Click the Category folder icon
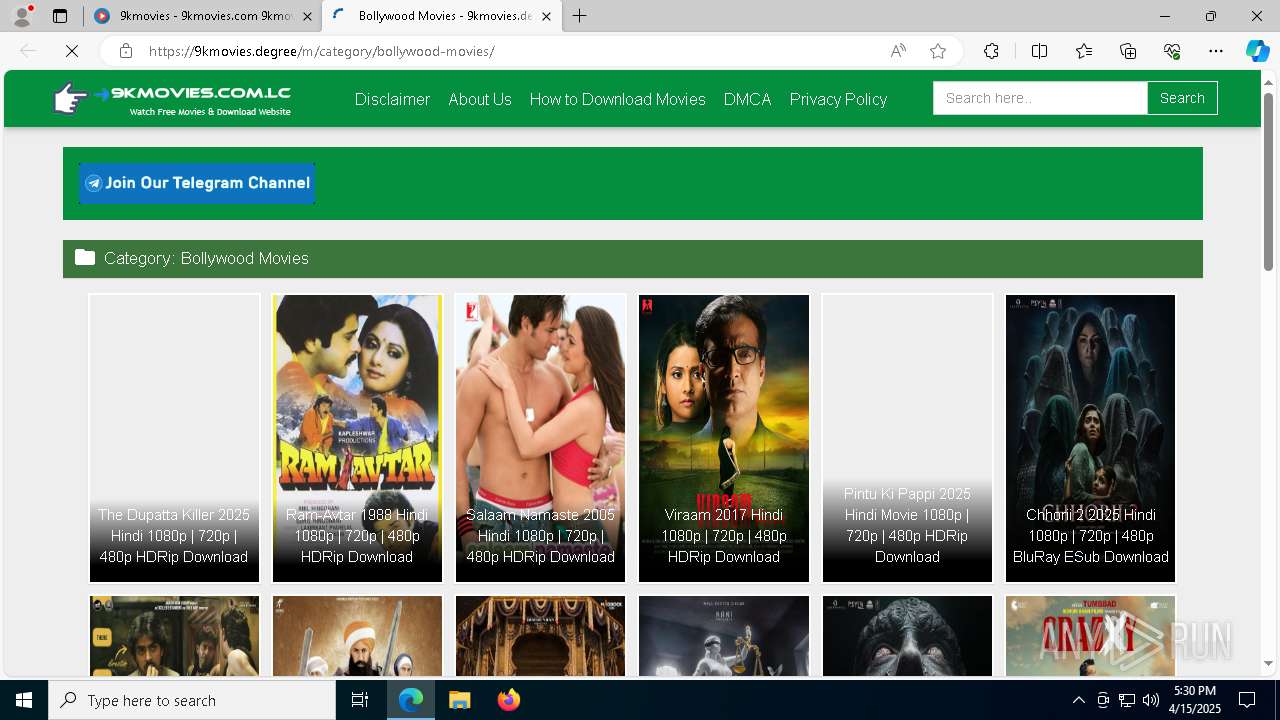The image size is (1280, 720). click(x=85, y=258)
